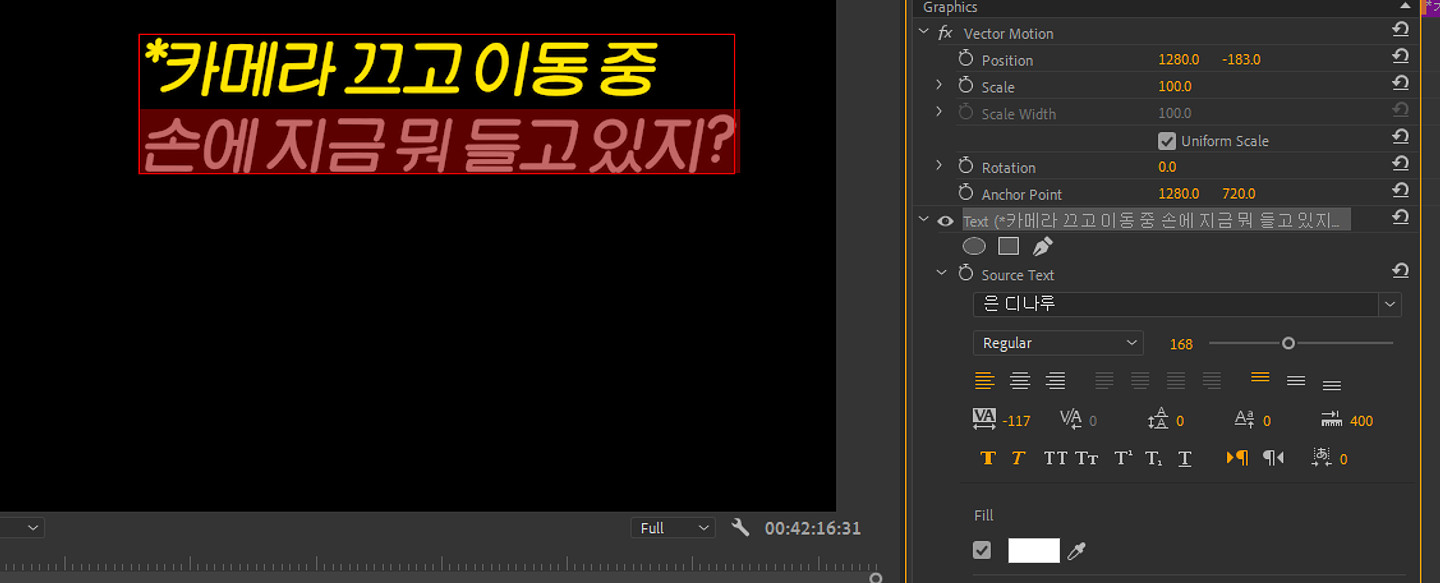Reset the Rotation parameter
This screenshot has height=583, width=1440.
point(1400,165)
